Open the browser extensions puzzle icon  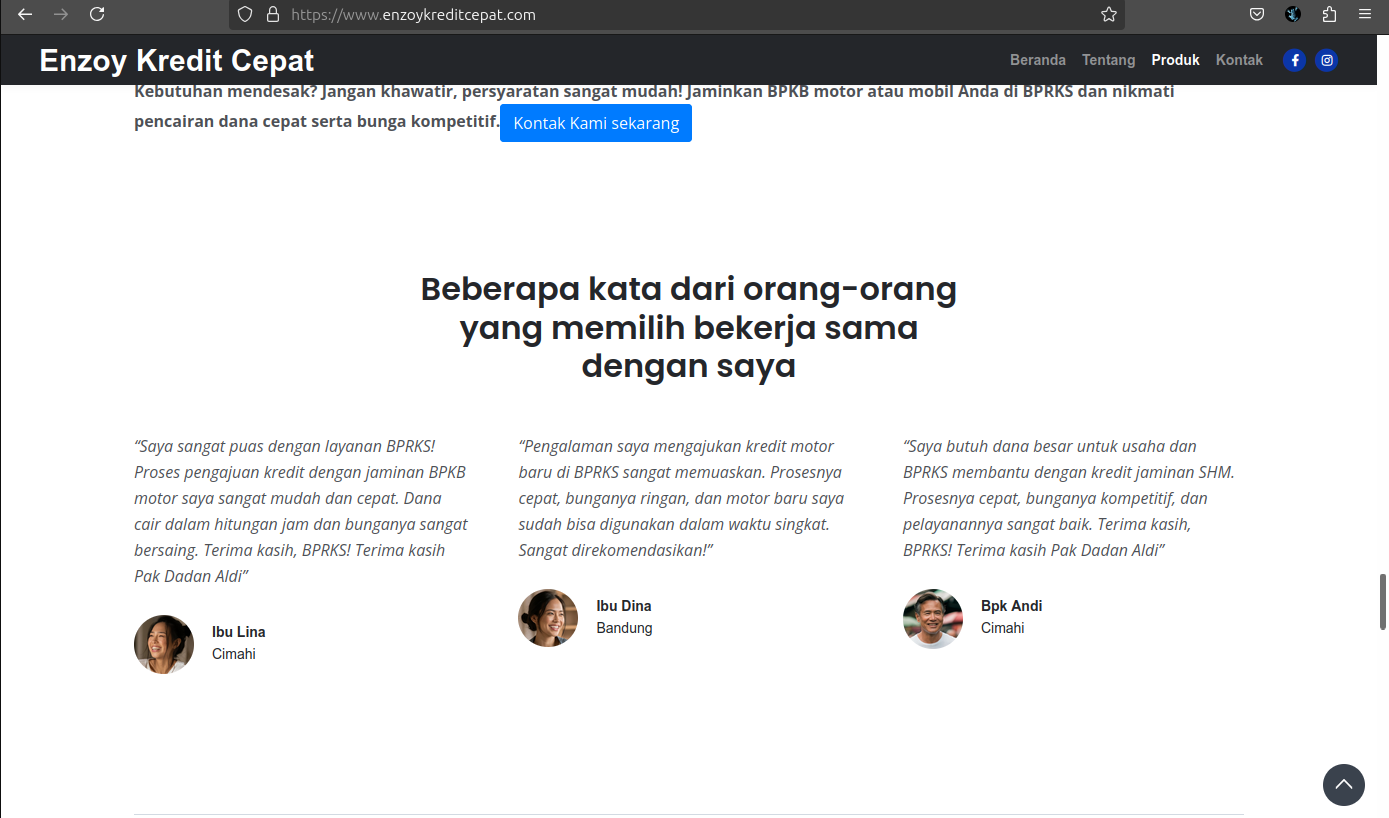point(1329,14)
